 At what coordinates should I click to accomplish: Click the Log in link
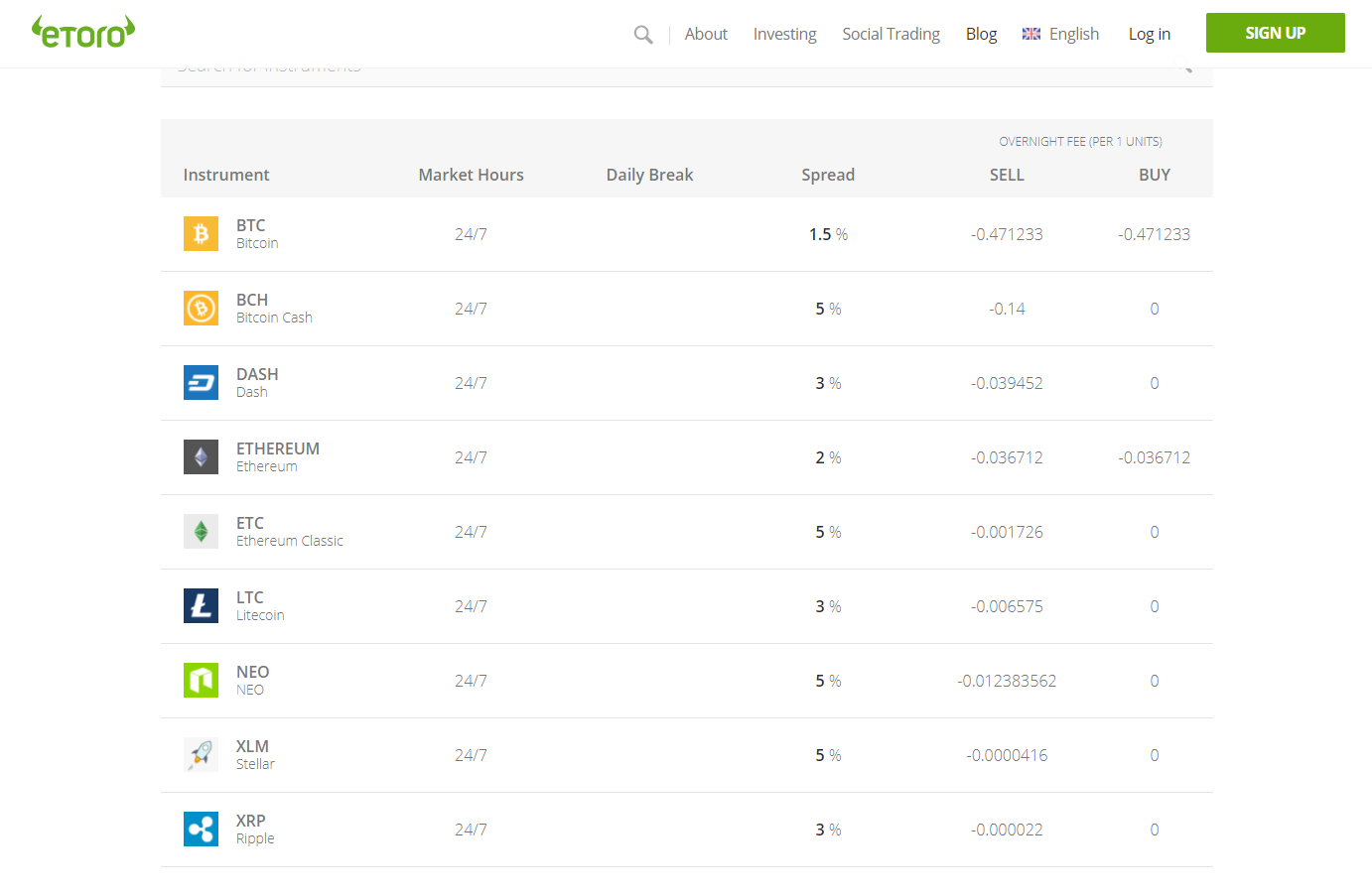[1150, 34]
